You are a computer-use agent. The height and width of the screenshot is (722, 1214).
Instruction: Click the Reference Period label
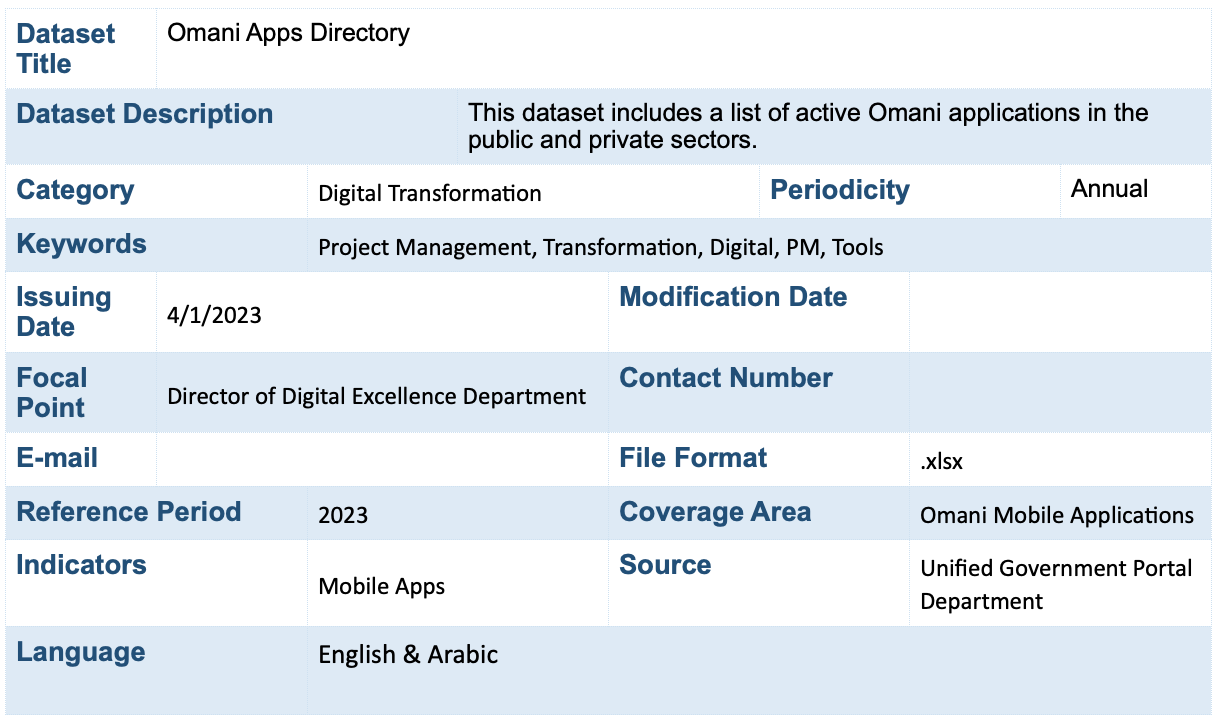point(129,512)
